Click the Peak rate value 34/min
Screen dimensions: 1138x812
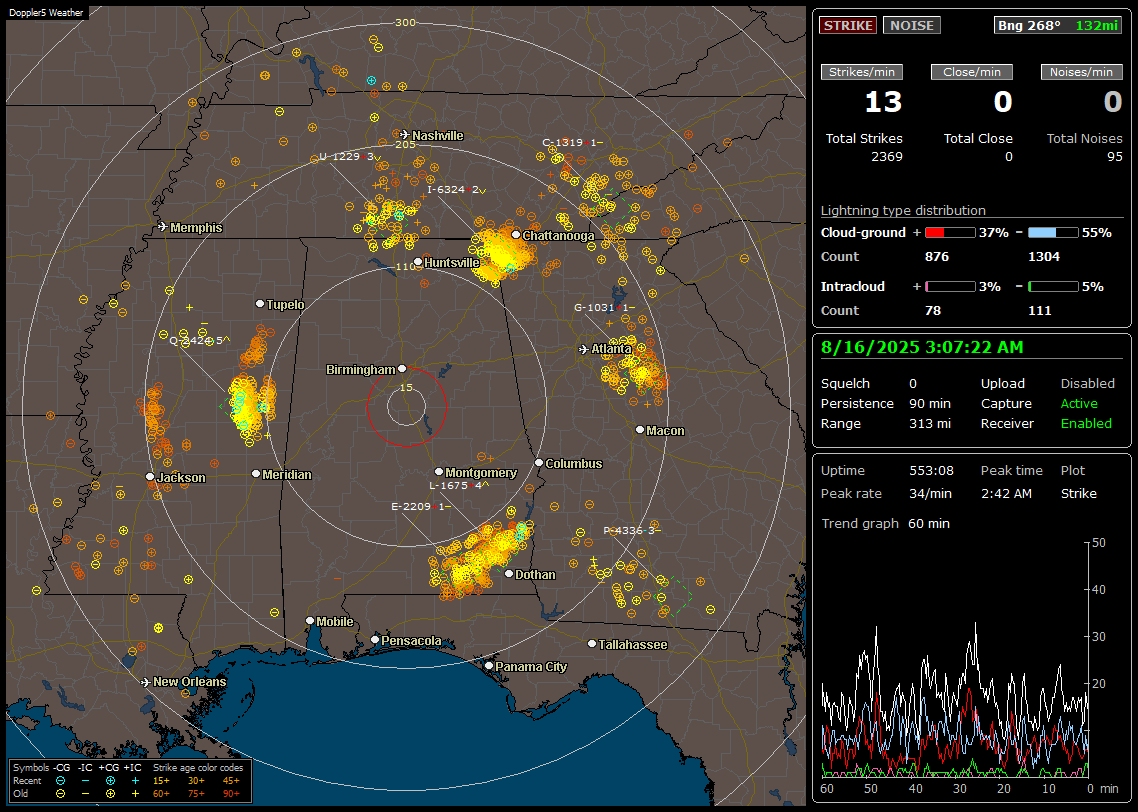(x=931, y=493)
